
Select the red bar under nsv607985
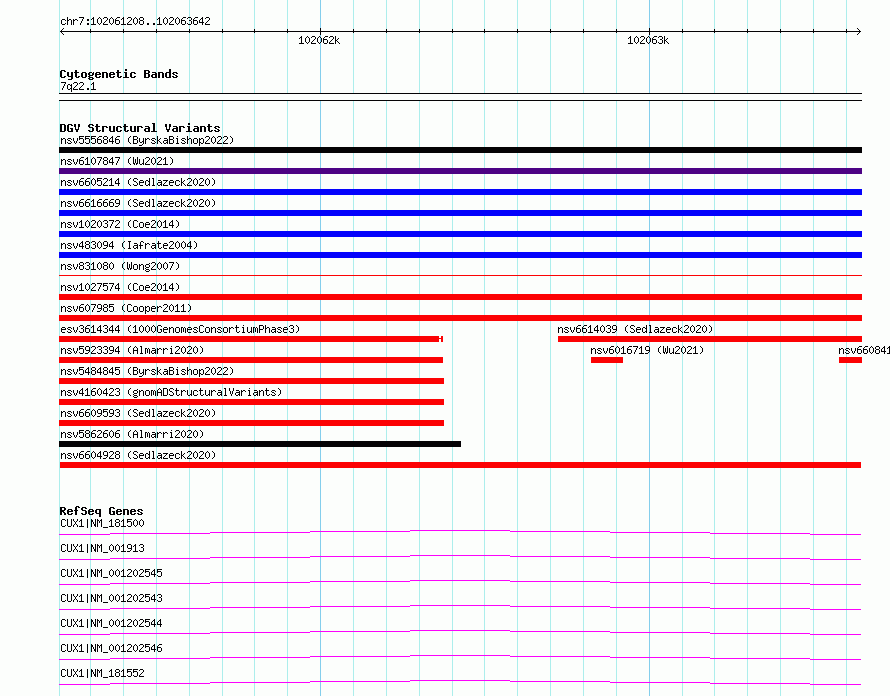pyautogui.click(x=460, y=318)
